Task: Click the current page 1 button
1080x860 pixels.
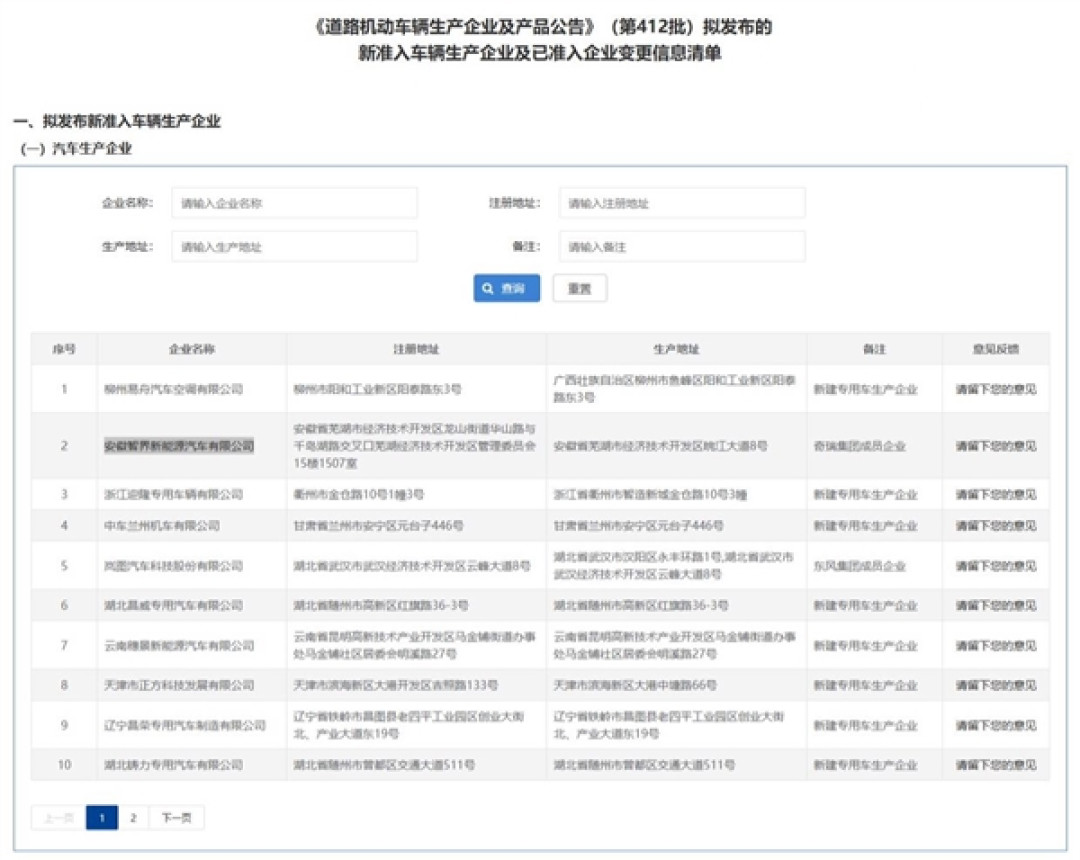Action: tap(102, 817)
